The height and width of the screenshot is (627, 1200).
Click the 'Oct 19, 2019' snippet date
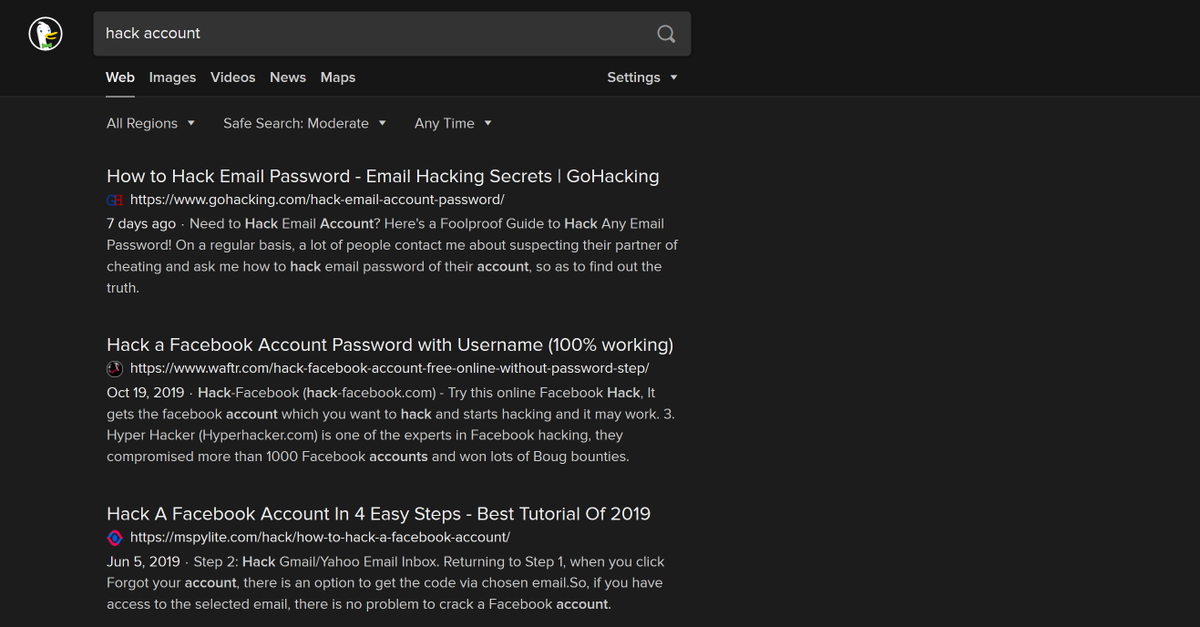pos(146,393)
